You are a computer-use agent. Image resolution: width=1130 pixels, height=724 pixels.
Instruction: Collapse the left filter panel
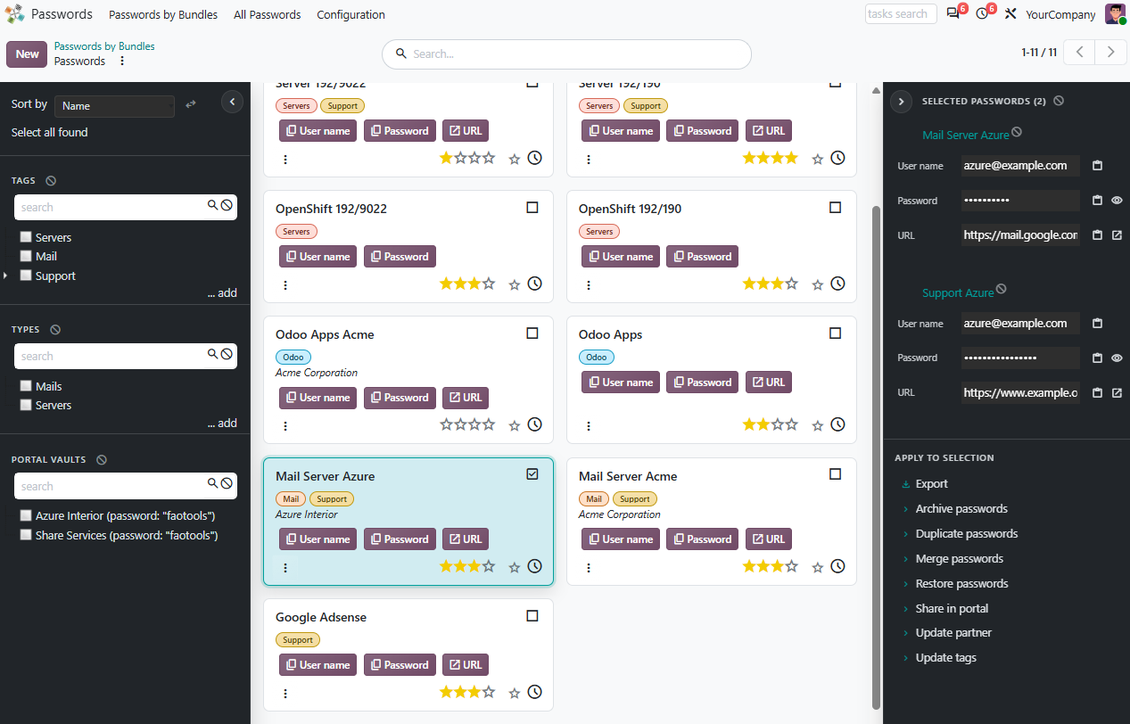[232, 102]
